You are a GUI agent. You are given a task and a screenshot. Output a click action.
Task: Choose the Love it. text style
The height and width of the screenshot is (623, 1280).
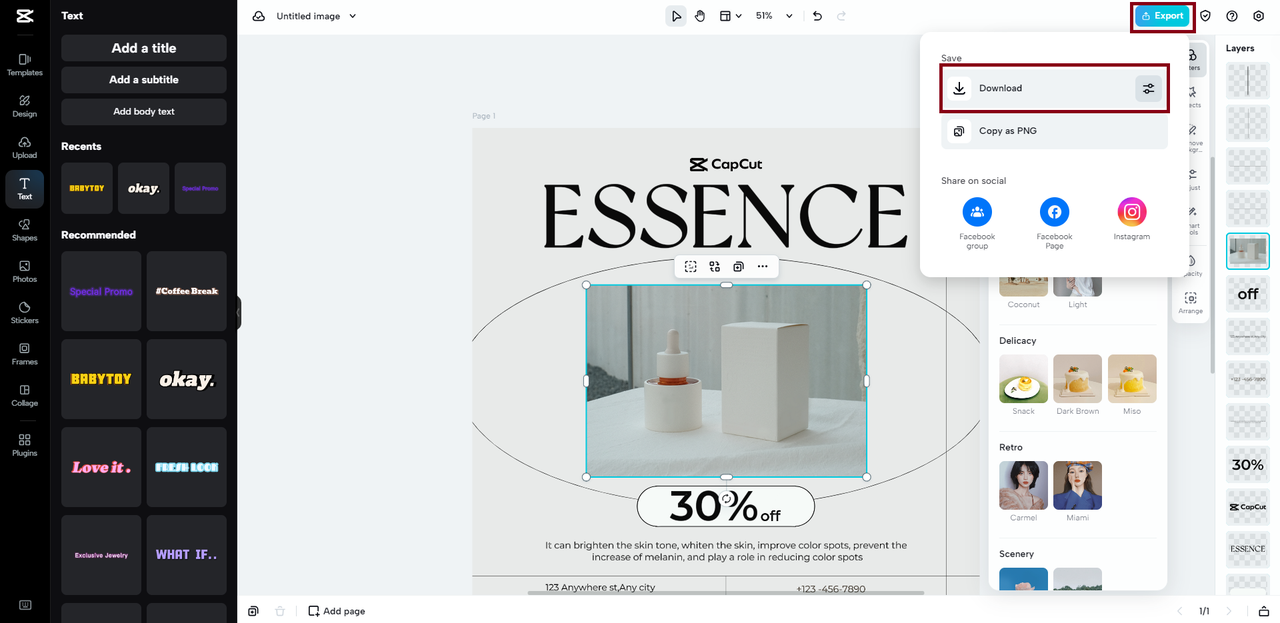101,467
